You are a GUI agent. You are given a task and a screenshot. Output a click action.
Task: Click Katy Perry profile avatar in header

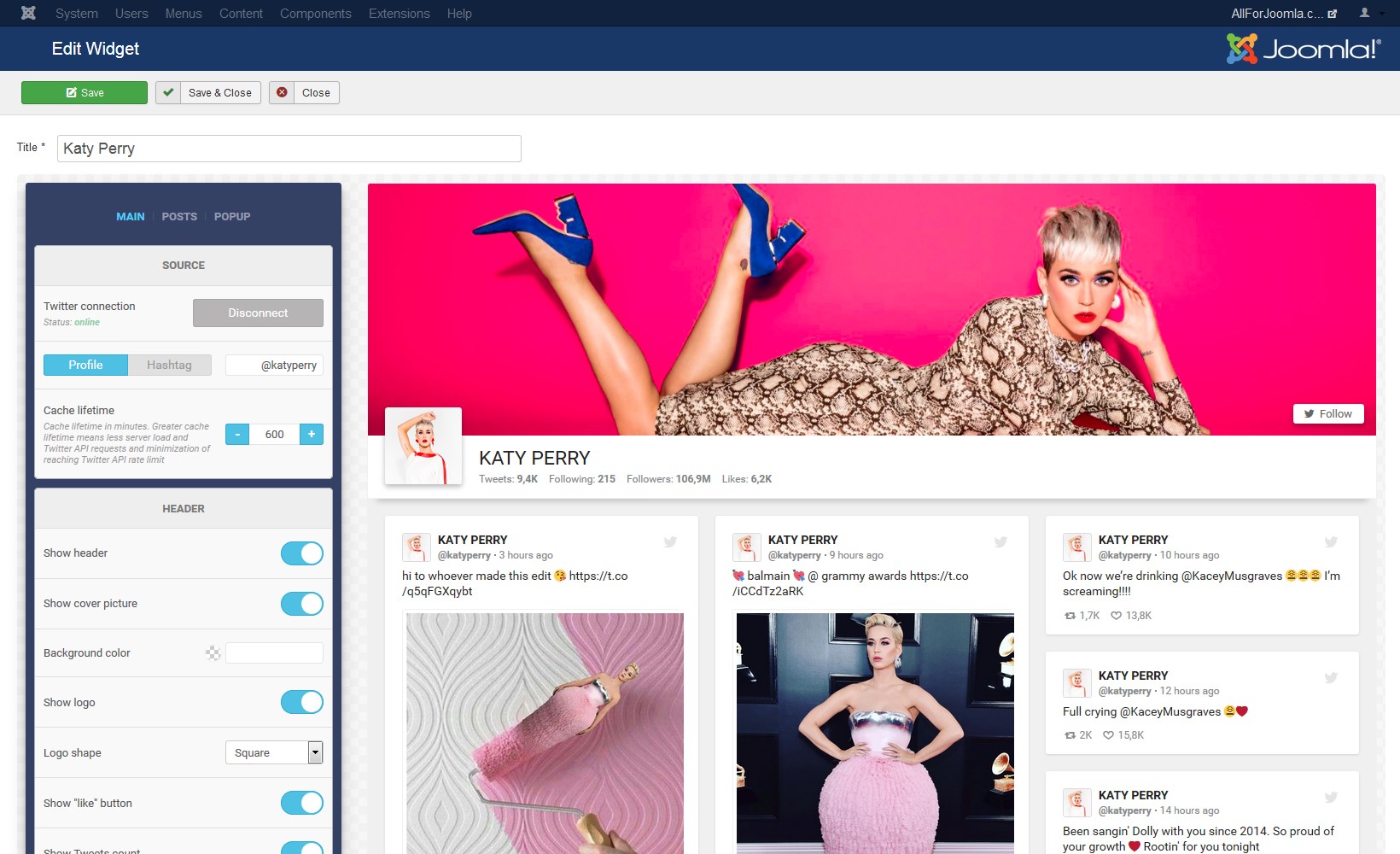423,446
